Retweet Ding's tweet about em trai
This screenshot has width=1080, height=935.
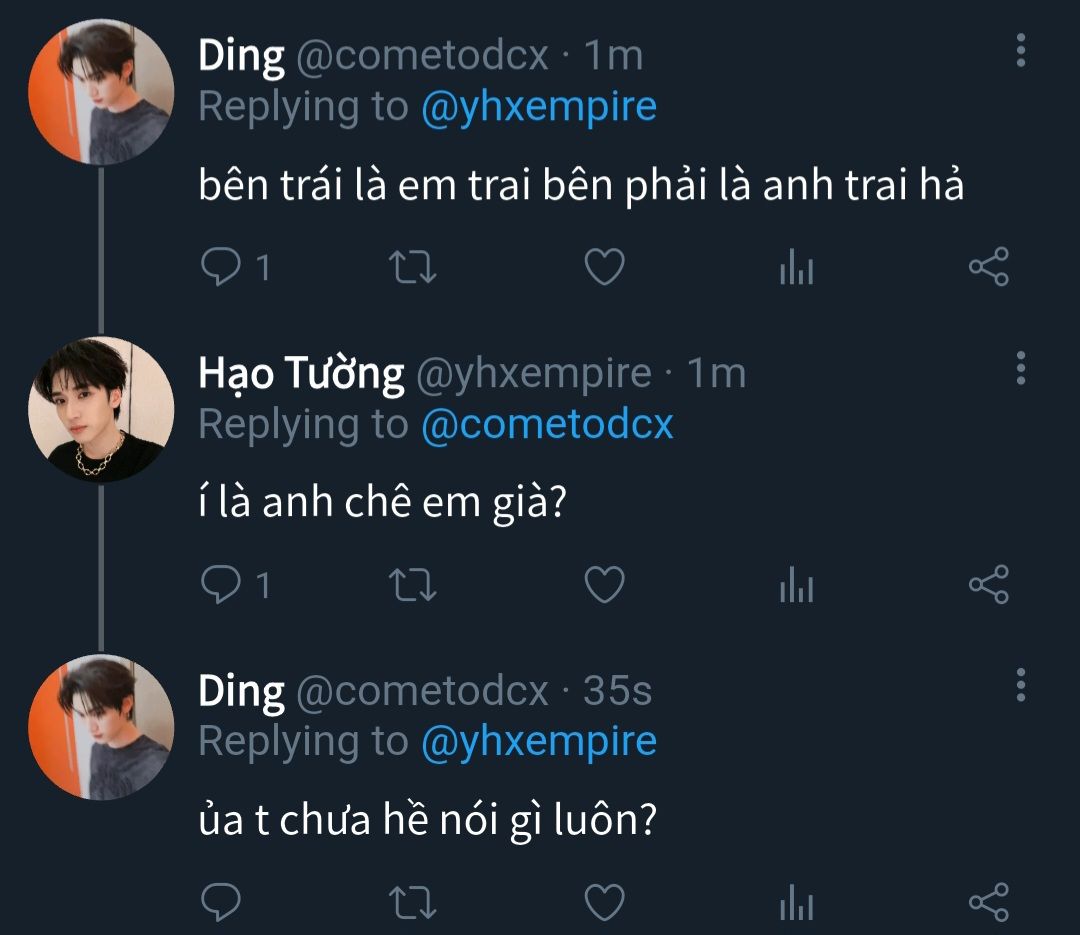pos(412,268)
